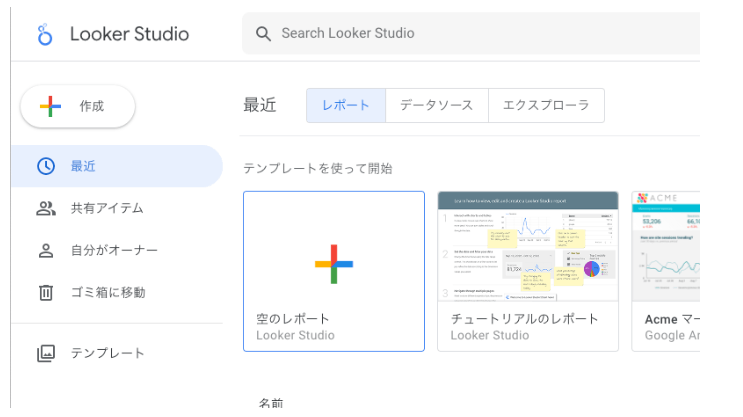This screenshot has width=743, height=417.
Task: Select the レポート tab
Action: (x=346, y=105)
